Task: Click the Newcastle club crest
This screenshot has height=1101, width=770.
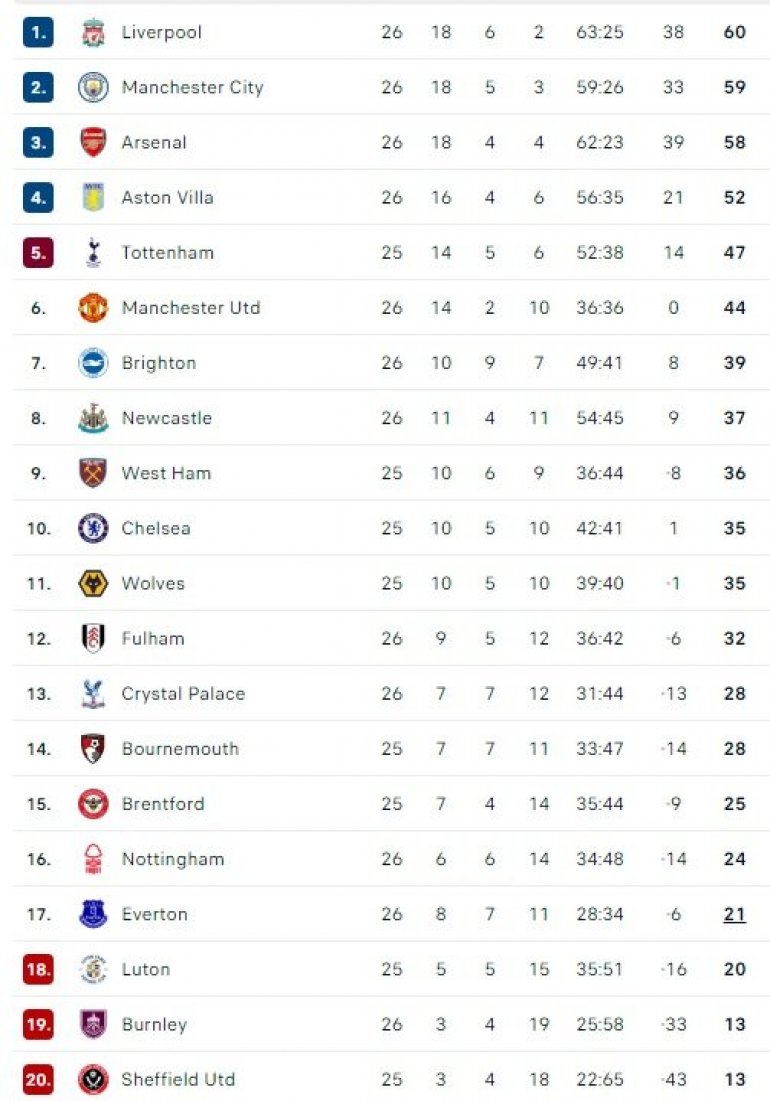Action: pyautogui.click(x=93, y=418)
